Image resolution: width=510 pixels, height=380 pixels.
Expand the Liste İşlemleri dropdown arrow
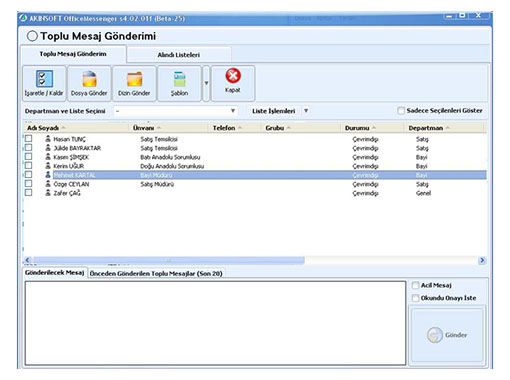306,111
